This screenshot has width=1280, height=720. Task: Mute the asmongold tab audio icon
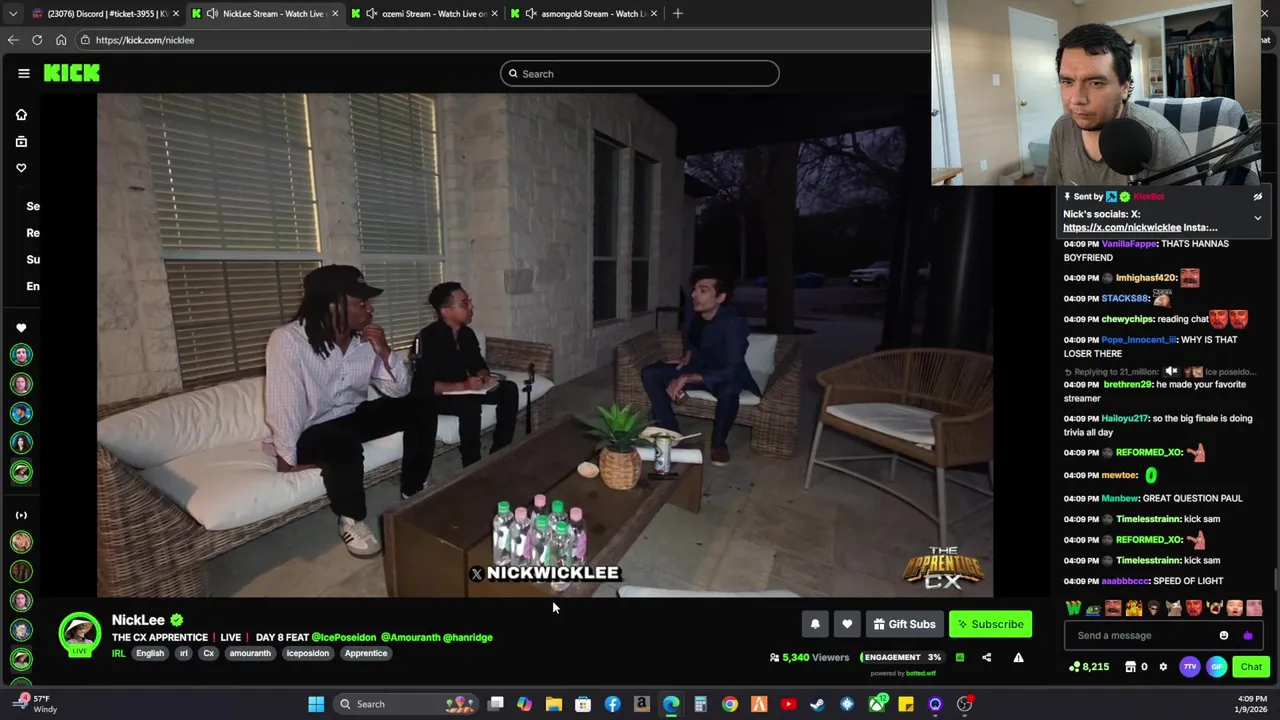click(x=531, y=13)
